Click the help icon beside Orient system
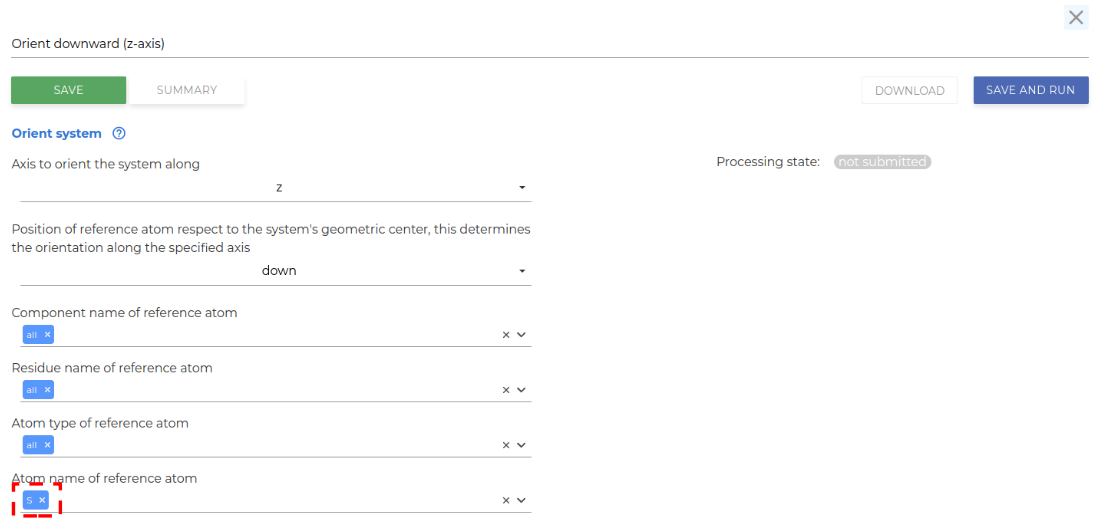1102x529 pixels. pyautogui.click(x=119, y=133)
